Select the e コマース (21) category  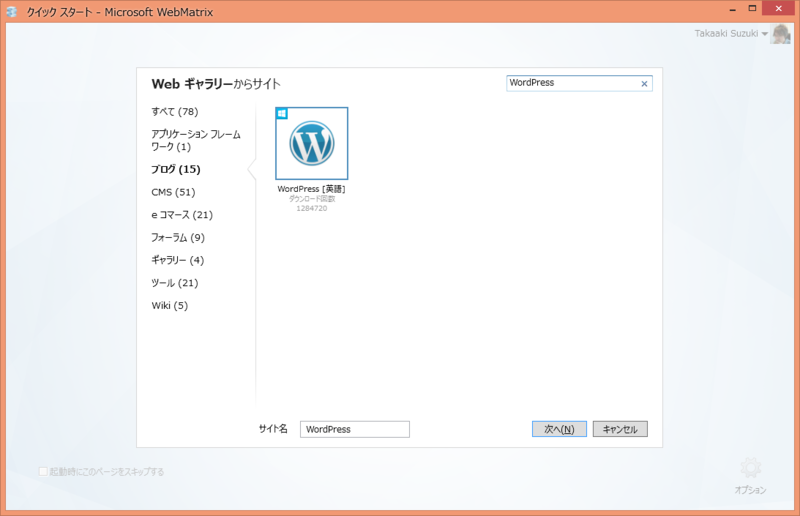click(182, 215)
